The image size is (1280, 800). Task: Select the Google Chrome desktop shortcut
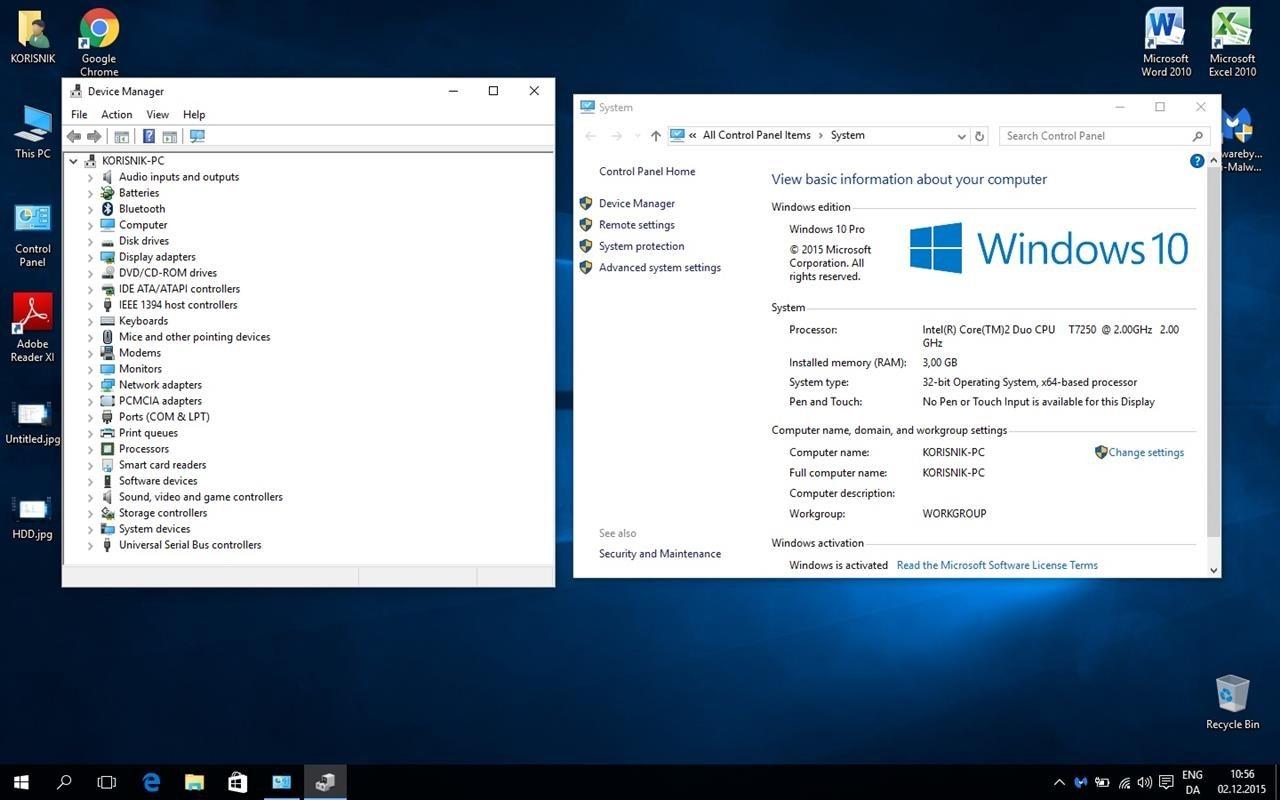click(x=99, y=43)
